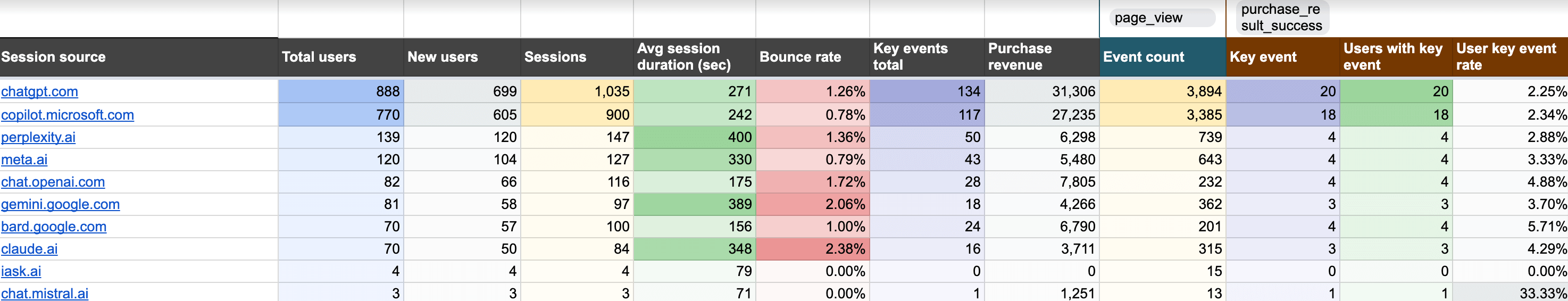Select bard.google.com sessions cell 100

577,227
